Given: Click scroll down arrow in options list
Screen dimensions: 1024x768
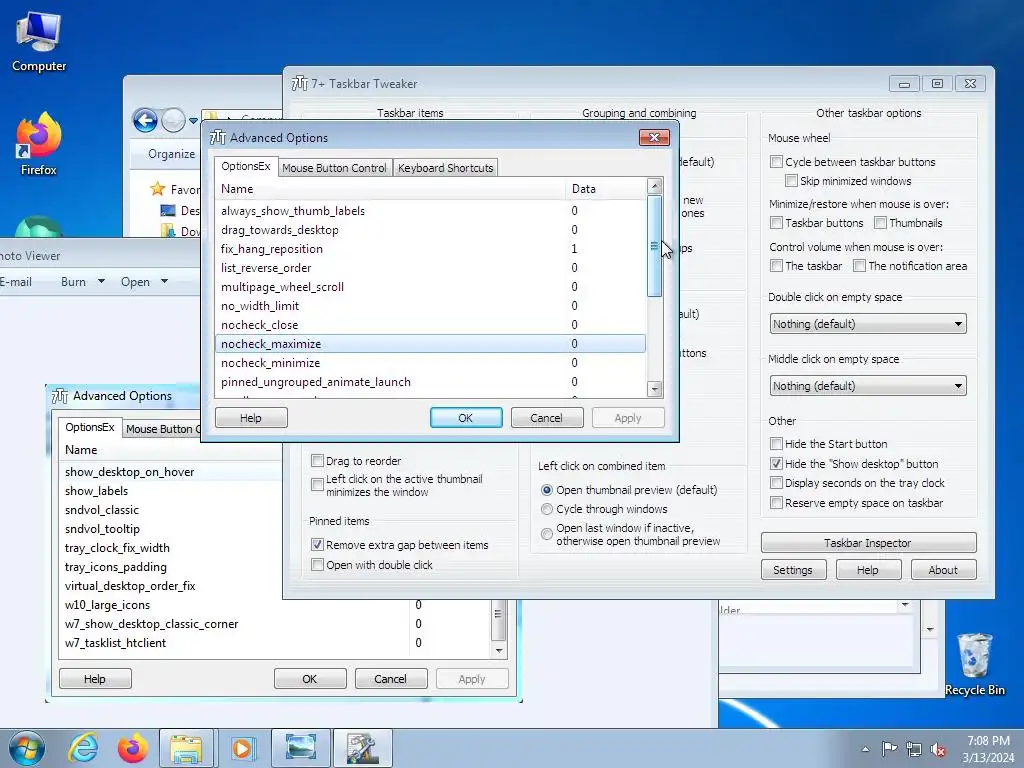Looking at the screenshot, I should tap(654, 389).
